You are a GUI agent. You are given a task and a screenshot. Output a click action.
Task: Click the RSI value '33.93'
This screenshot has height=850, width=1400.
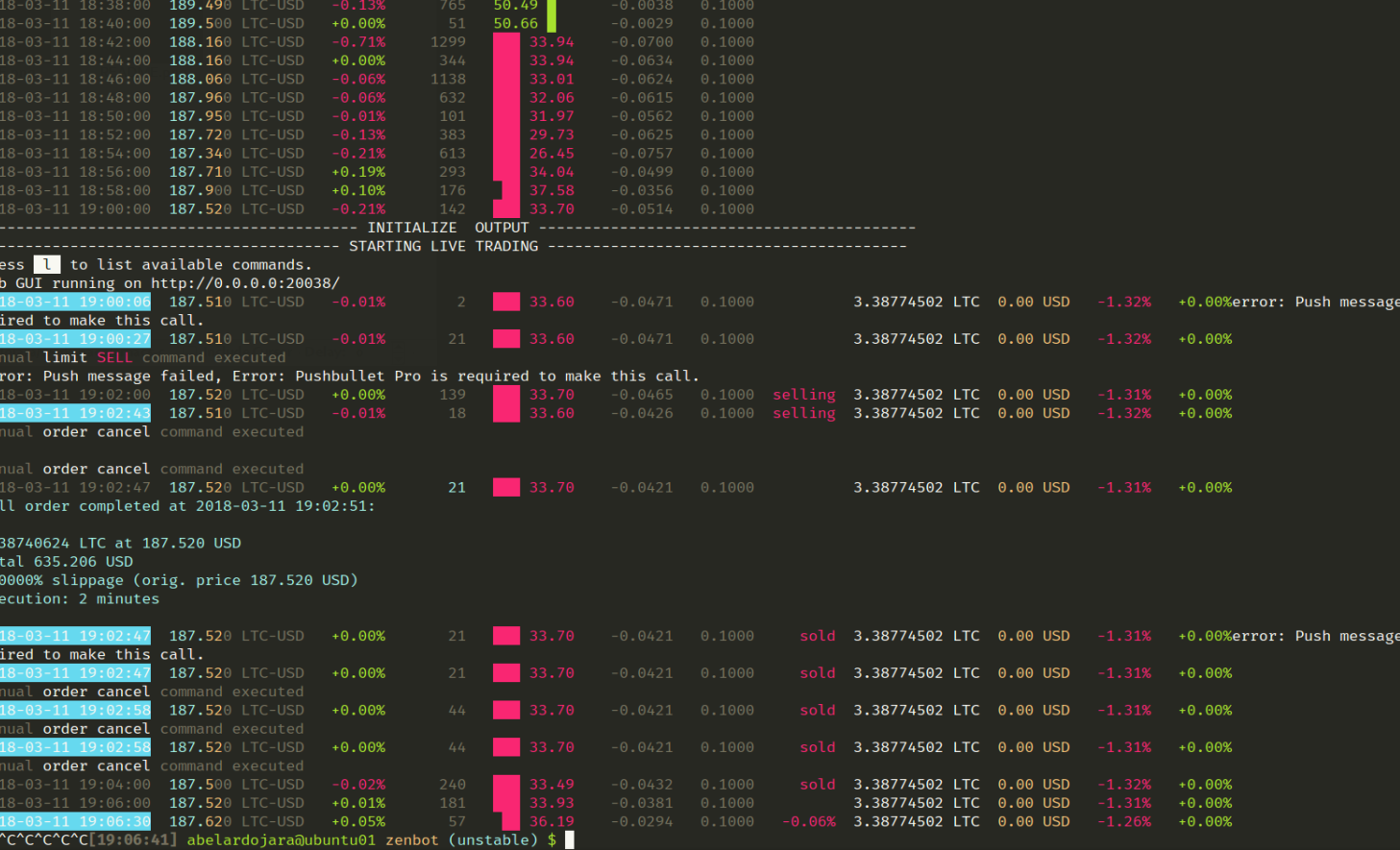(552, 803)
